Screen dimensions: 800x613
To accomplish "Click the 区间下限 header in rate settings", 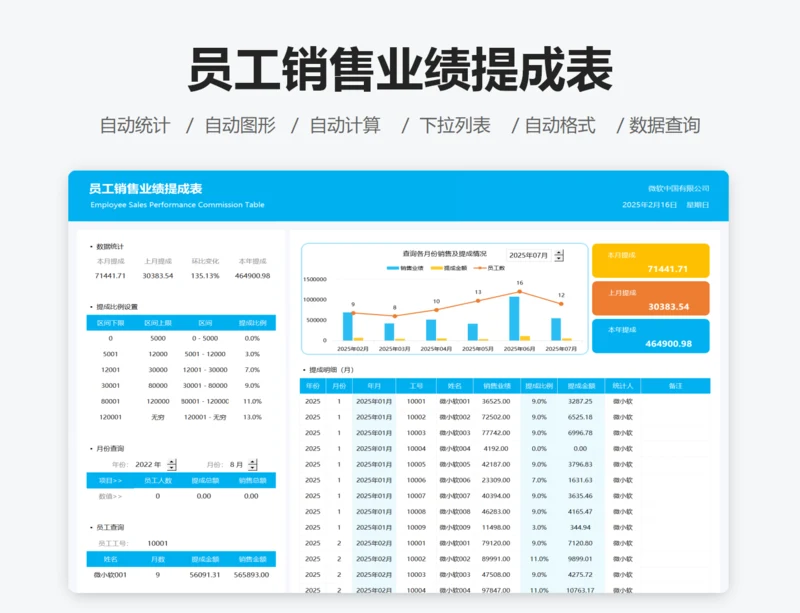I will 111,323.
